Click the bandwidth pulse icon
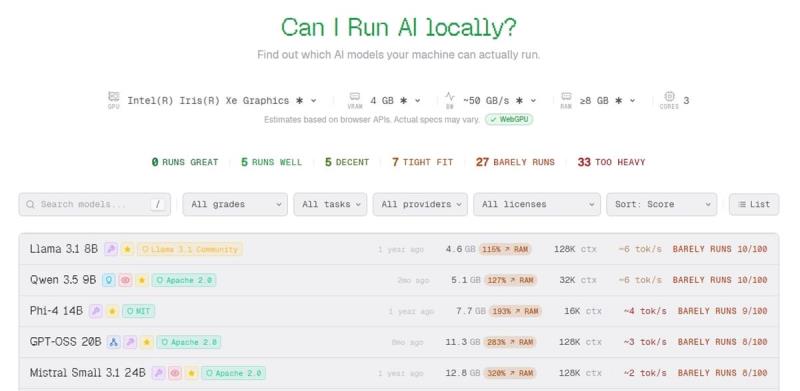 (x=449, y=96)
